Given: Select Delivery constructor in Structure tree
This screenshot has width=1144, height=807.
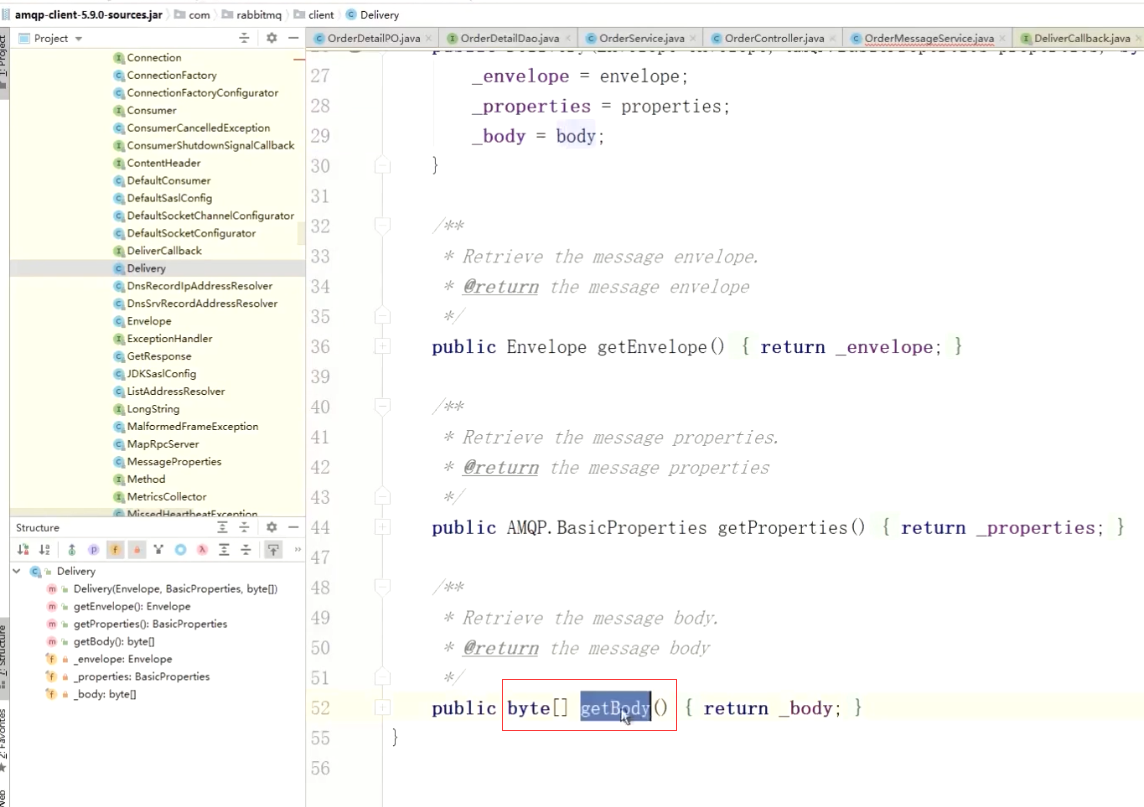Looking at the screenshot, I should pyautogui.click(x=175, y=589).
